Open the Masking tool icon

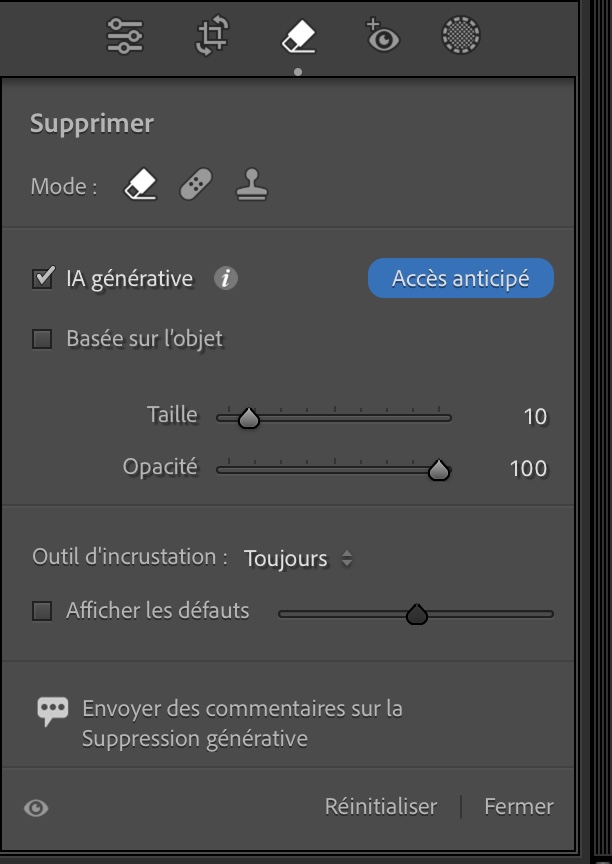[460, 37]
